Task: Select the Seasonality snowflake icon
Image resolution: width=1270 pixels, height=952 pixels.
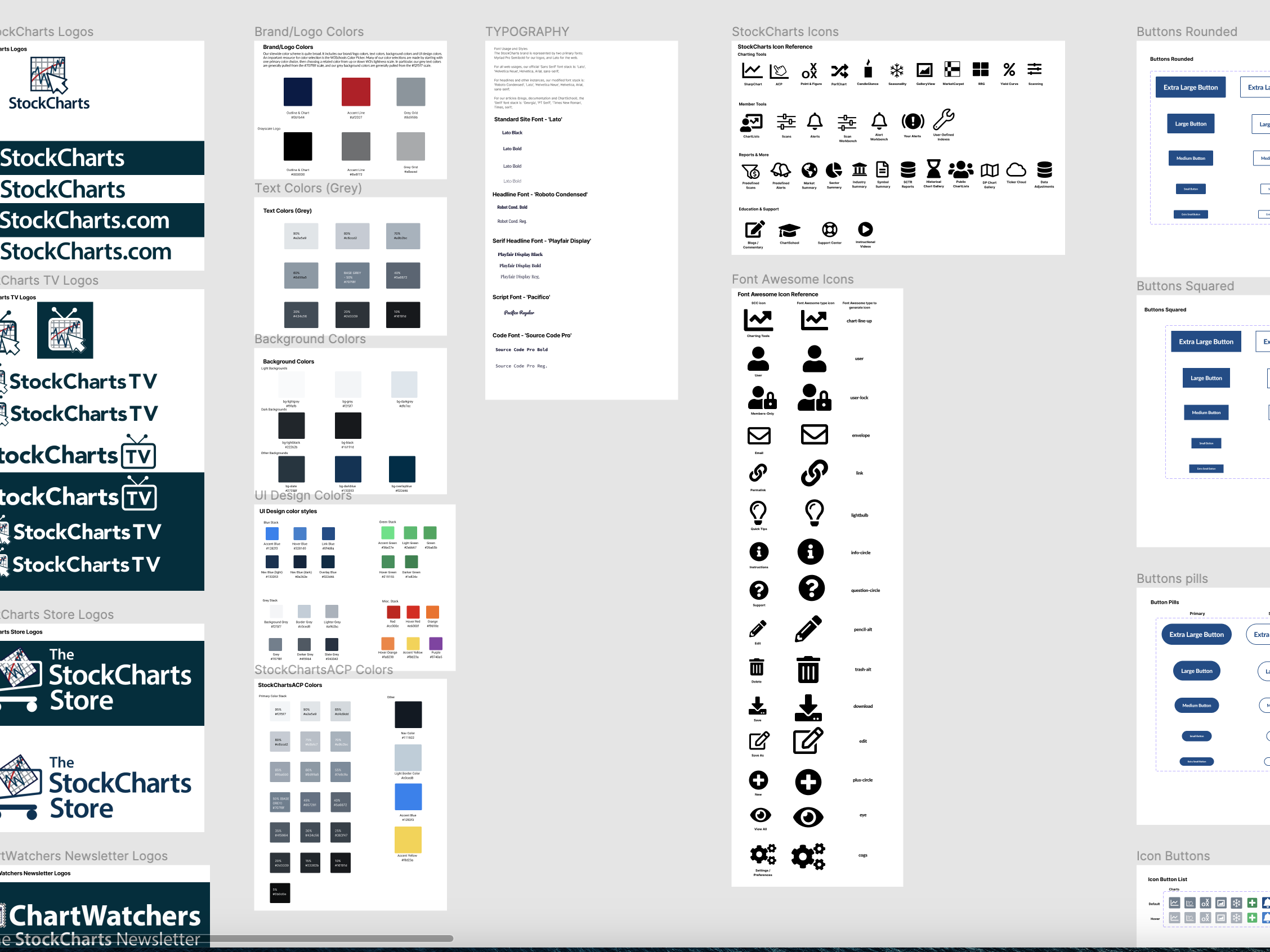Action: point(897,70)
